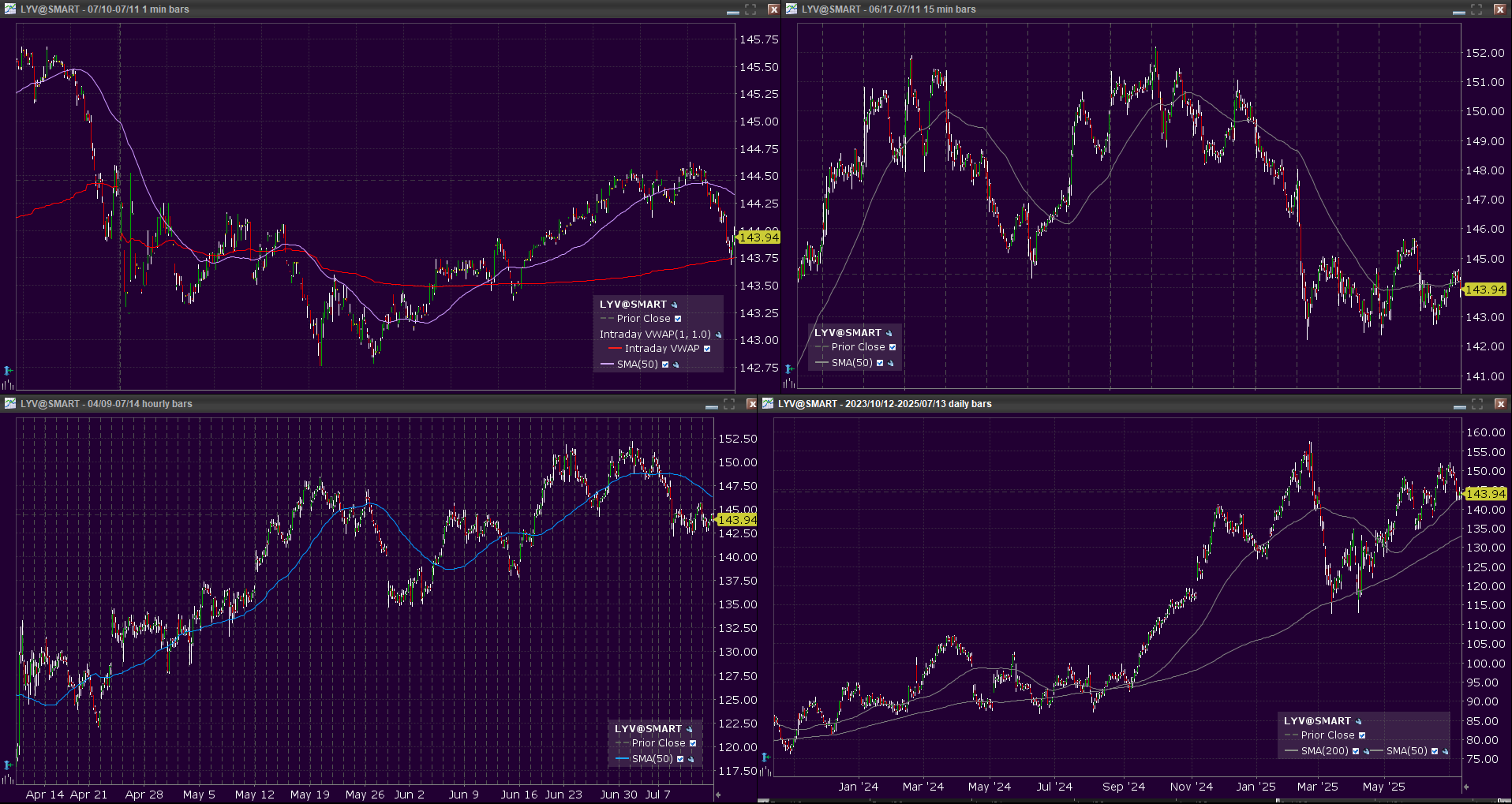Viewport: 1512px width, 804px height.
Task: Configure SMA(200) via wrench in daily chart
Action: click(1366, 751)
